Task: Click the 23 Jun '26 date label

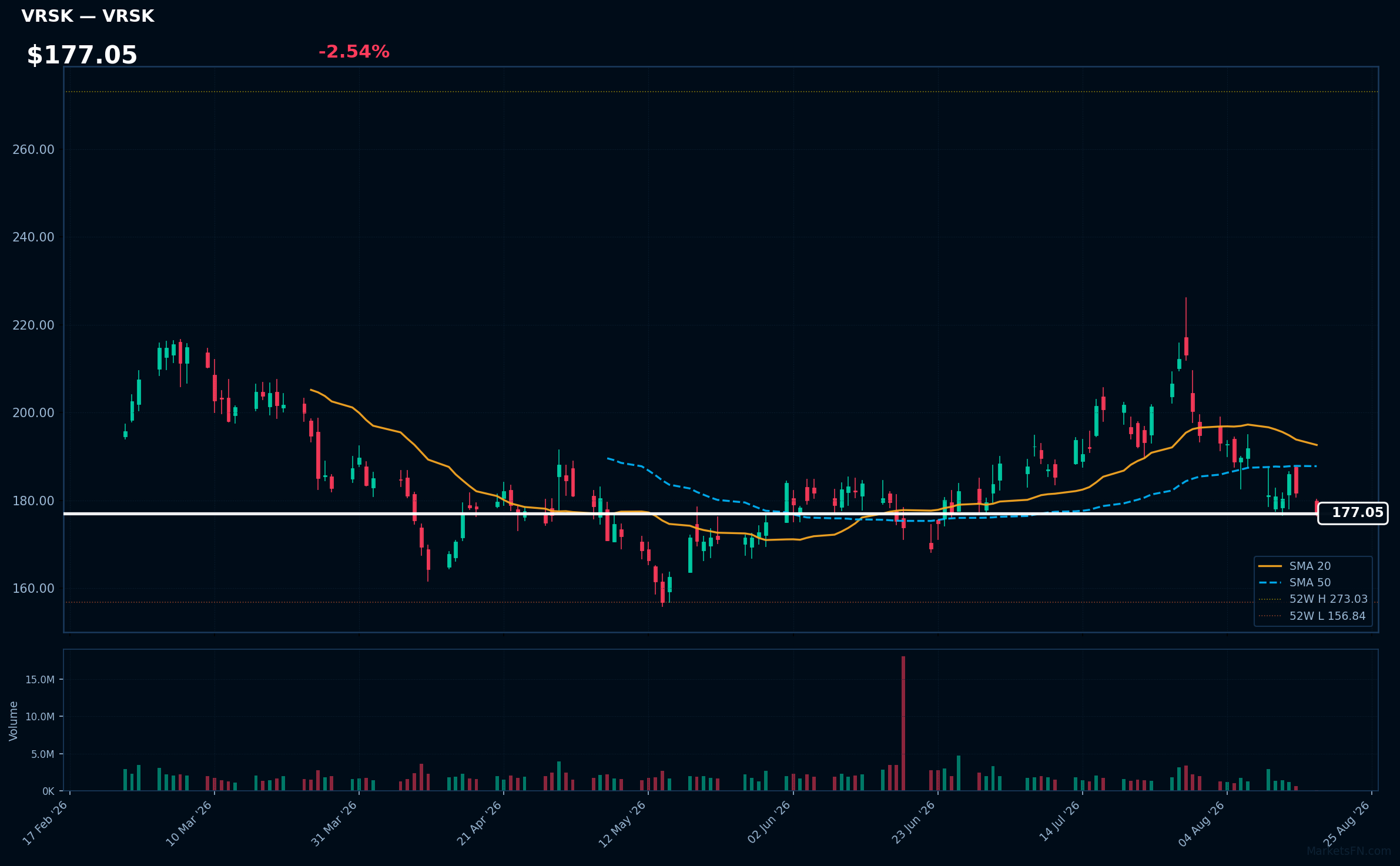Action: [913, 823]
